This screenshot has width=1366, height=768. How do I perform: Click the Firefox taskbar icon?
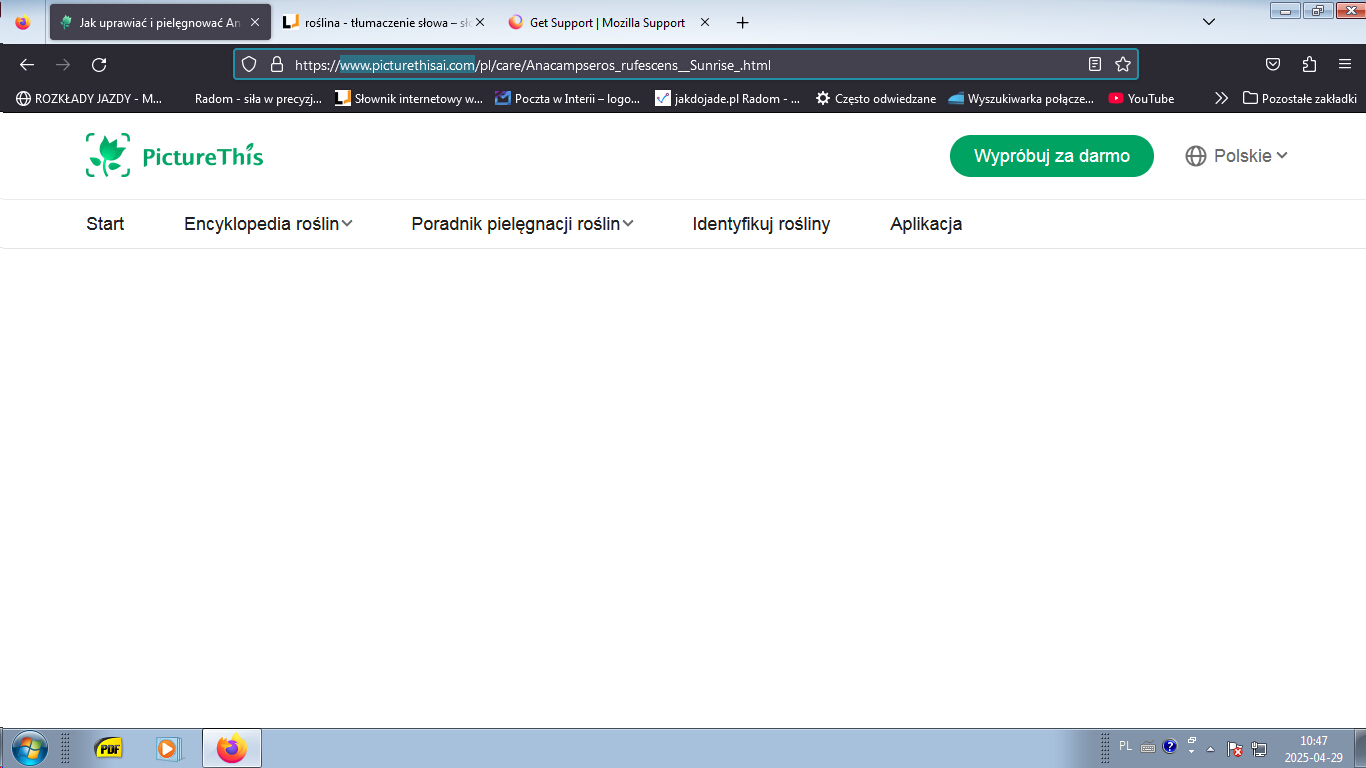232,748
